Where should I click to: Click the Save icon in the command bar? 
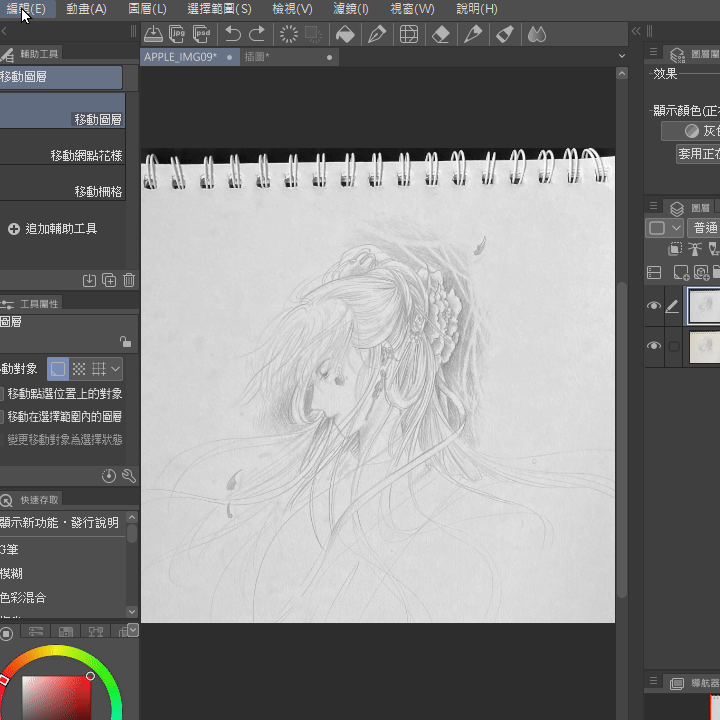153,34
